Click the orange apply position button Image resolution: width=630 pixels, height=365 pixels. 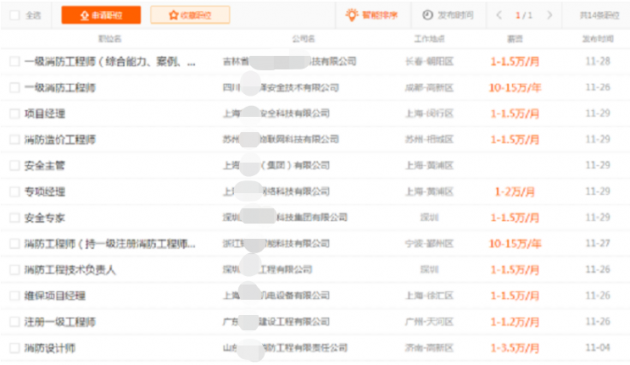pos(101,15)
